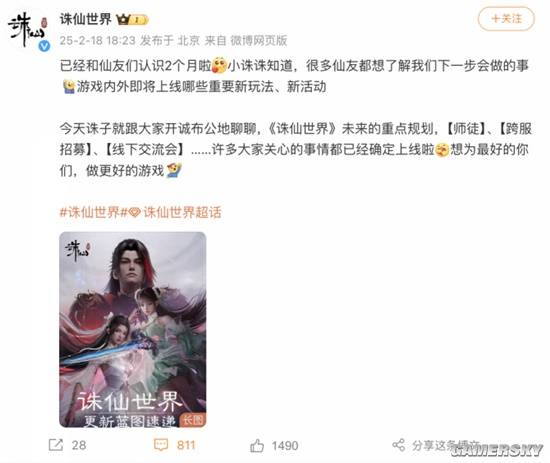Click the diamond super-topic icon
The width and height of the screenshot is (550, 463).
[x=134, y=213]
